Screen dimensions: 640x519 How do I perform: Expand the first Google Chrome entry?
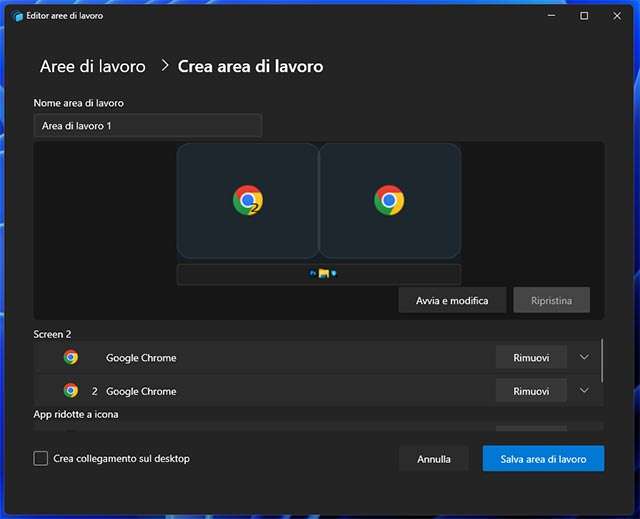[x=585, y=357]
